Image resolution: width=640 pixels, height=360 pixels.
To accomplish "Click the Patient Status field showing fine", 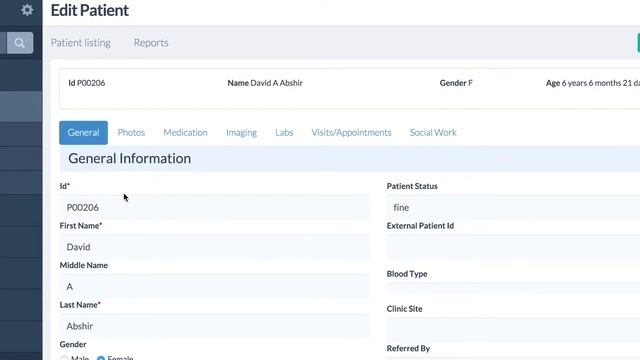I will tap(513, 207).
